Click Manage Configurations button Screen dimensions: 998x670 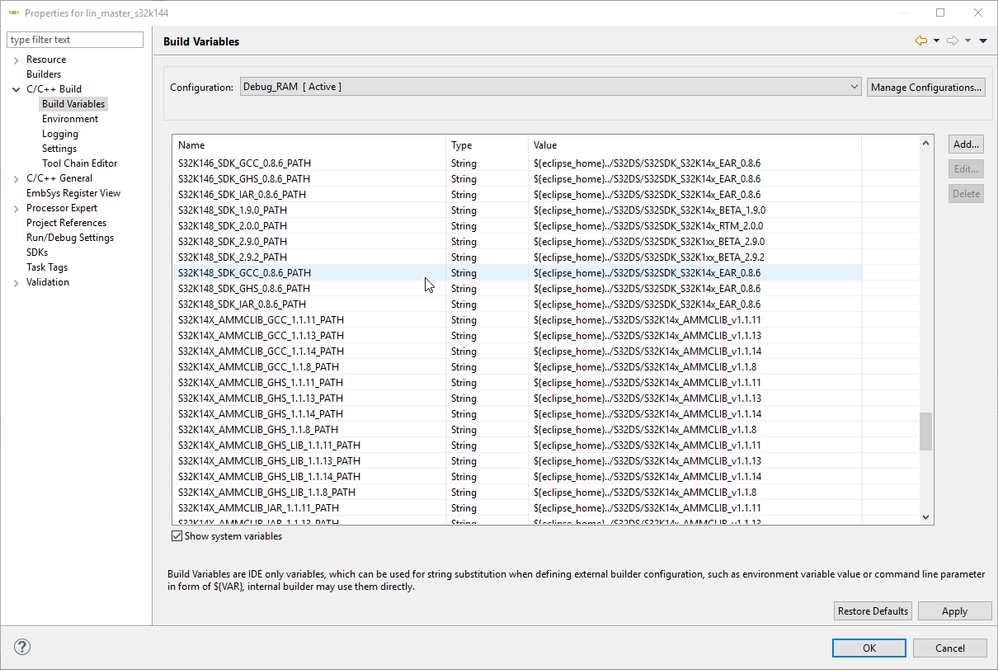pyautogui.click(x=926, y=87)
